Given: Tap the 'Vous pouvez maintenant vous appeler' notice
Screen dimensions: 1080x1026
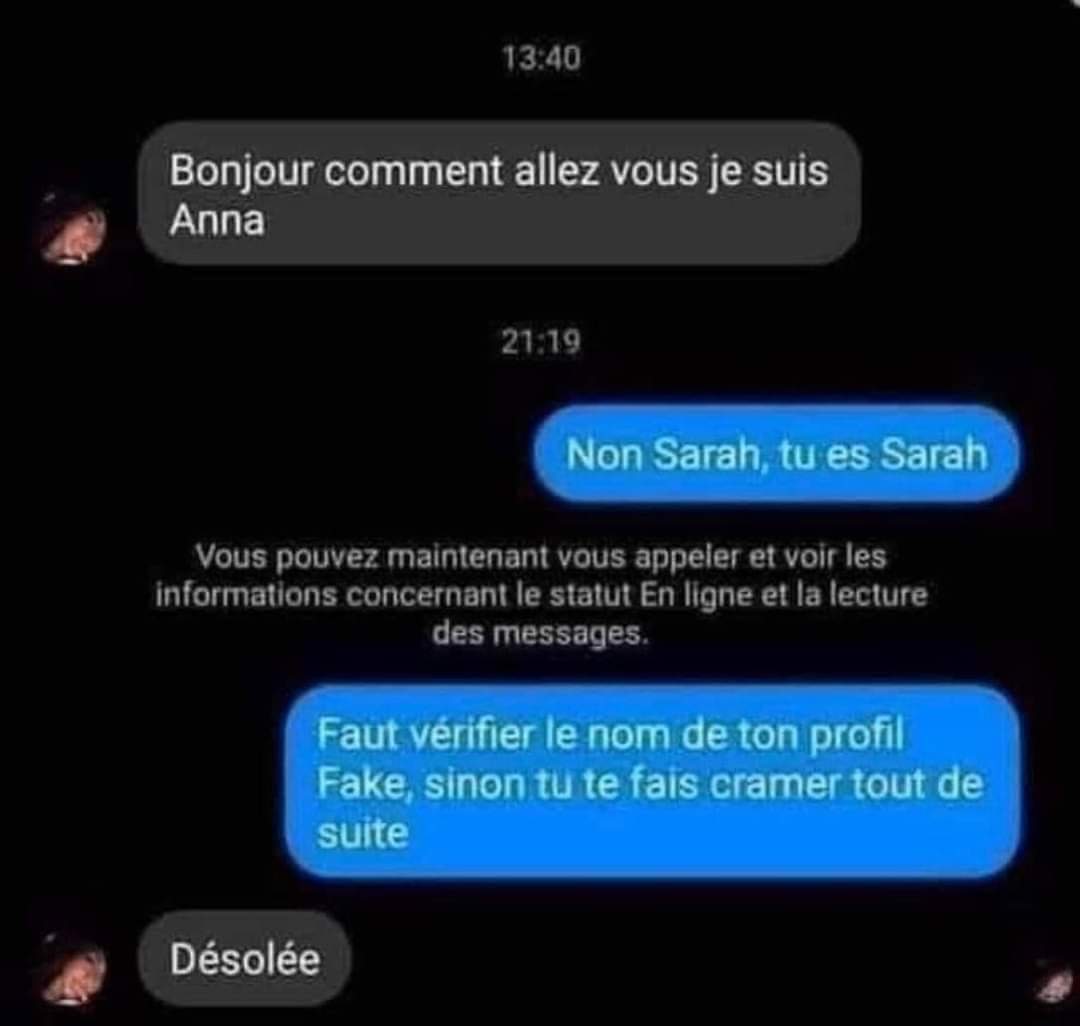Looking at the screenshot, I should click(541, 594).
